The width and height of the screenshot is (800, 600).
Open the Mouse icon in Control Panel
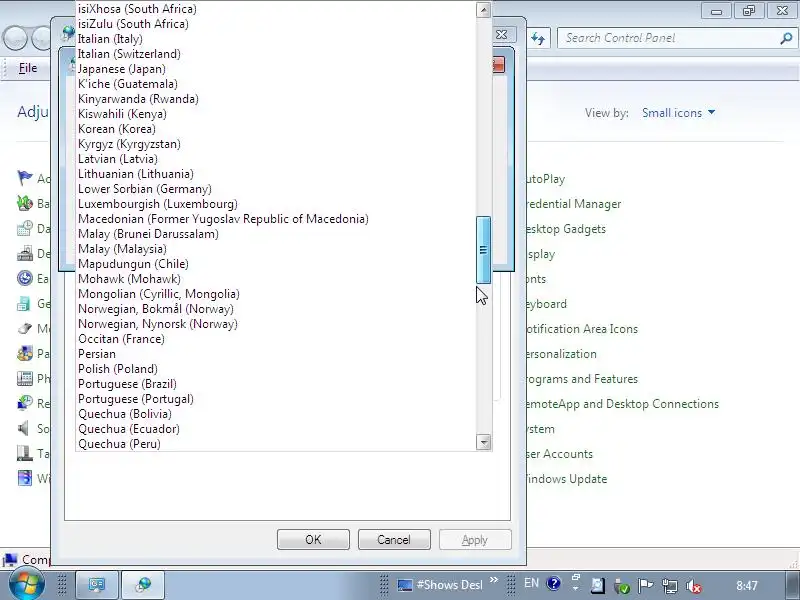pyautogui.click(x=24, y=328)
